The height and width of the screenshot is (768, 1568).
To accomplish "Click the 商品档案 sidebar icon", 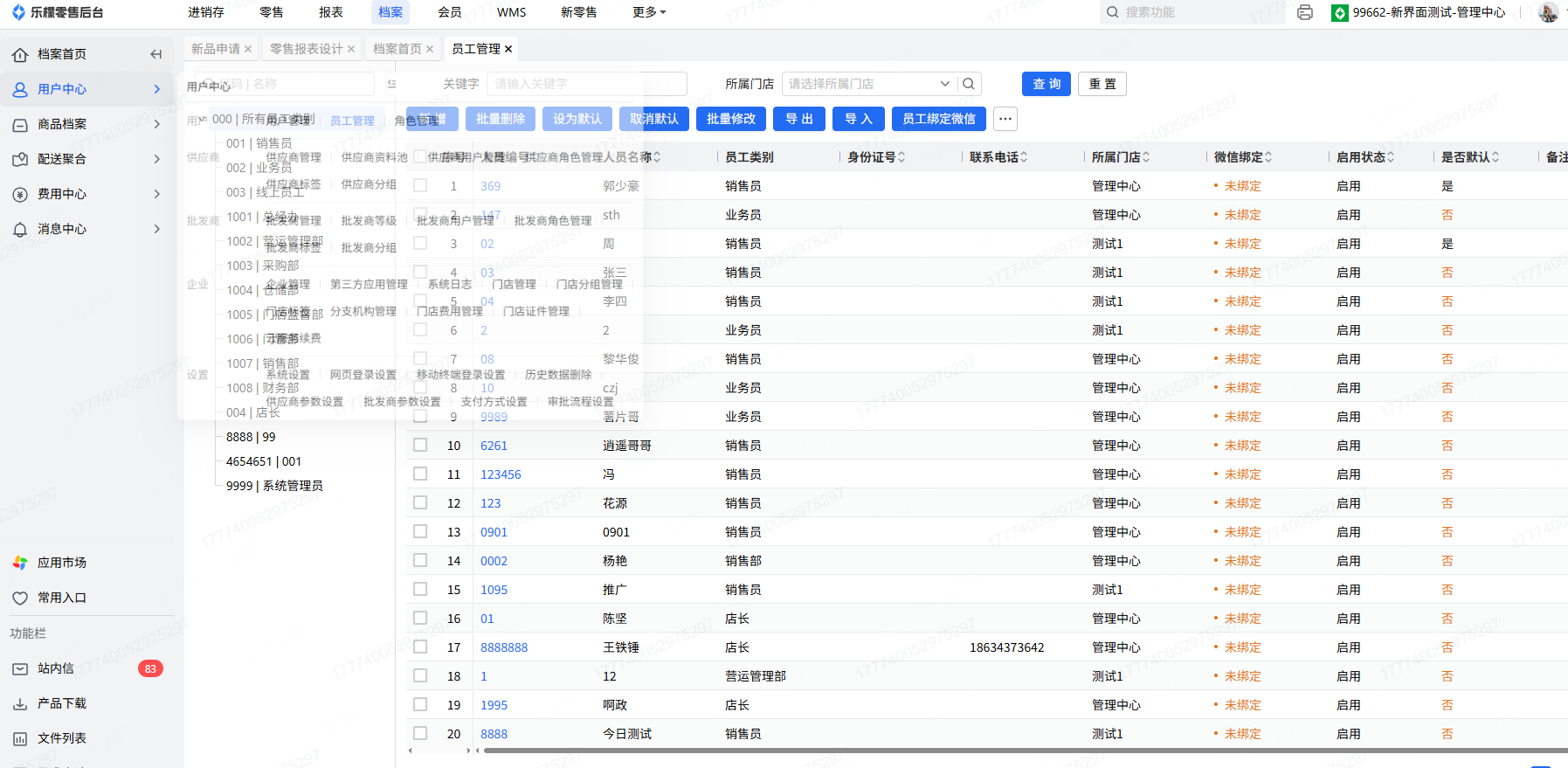I will (20, 124).
